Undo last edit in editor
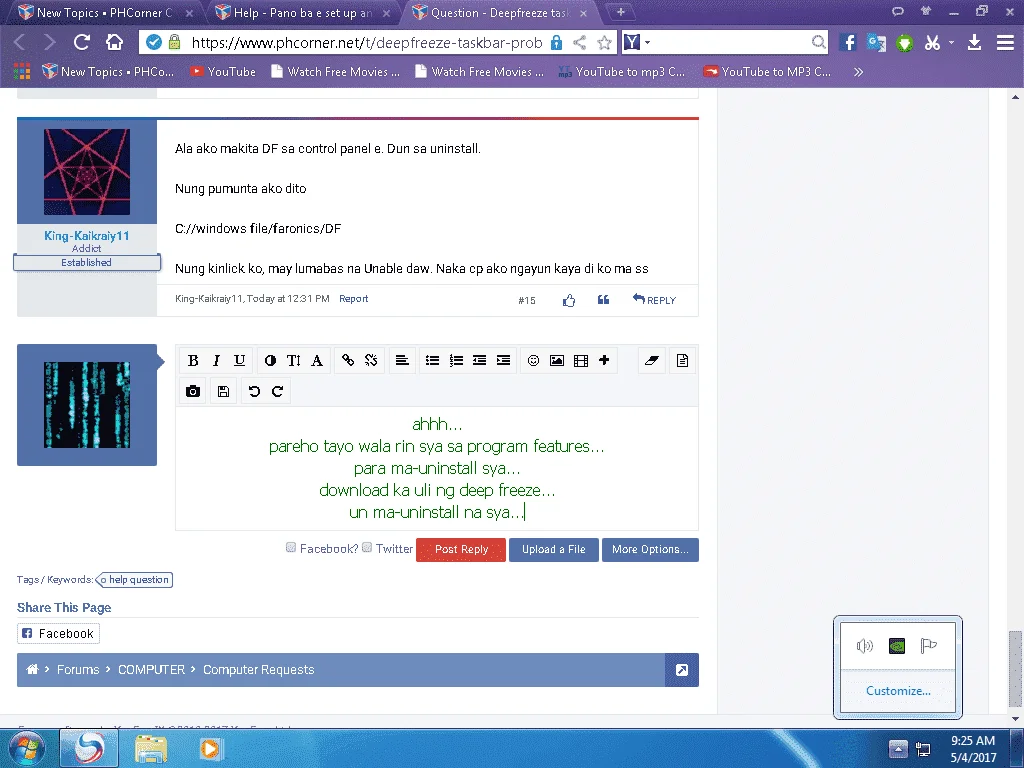The width and height of the screenshot is (1024, 768). 254,391
